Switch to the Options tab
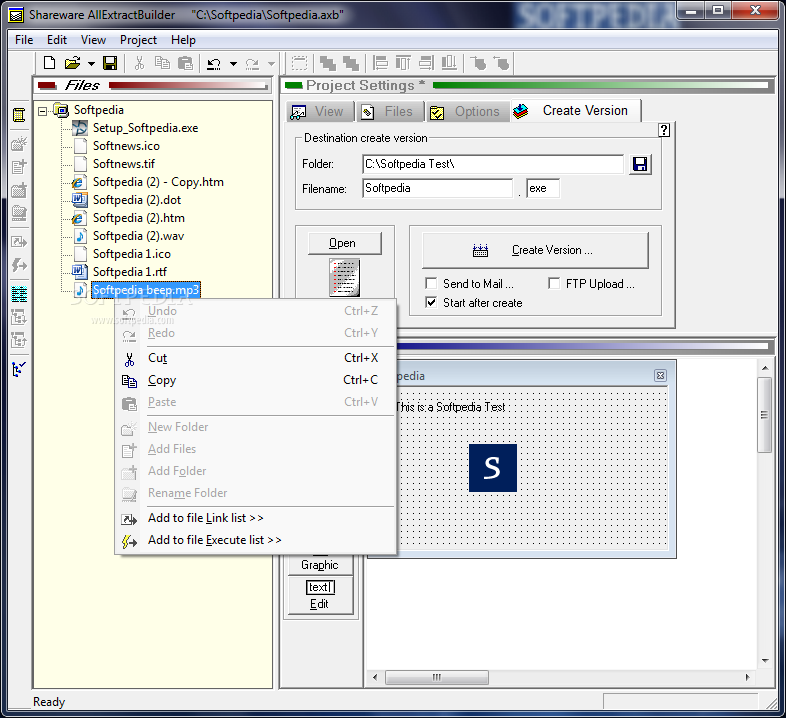 [468, 111]
